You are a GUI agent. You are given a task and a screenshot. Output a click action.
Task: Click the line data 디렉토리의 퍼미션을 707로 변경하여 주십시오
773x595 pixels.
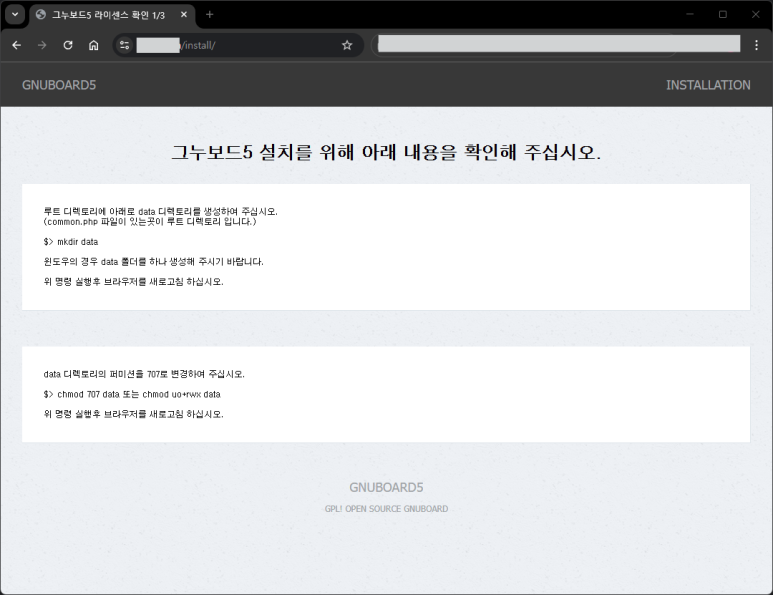(x=144, y=374)
